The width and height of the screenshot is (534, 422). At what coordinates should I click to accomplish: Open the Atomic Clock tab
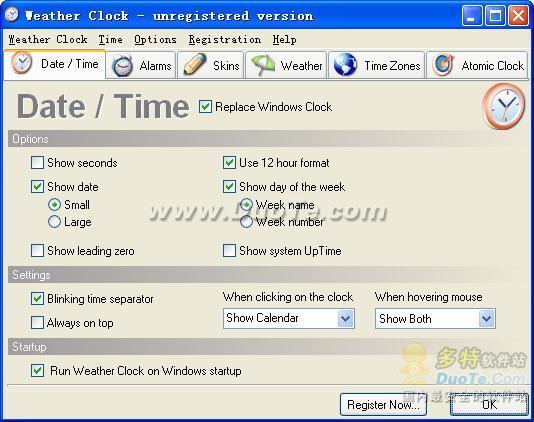(x=477, y=65)
